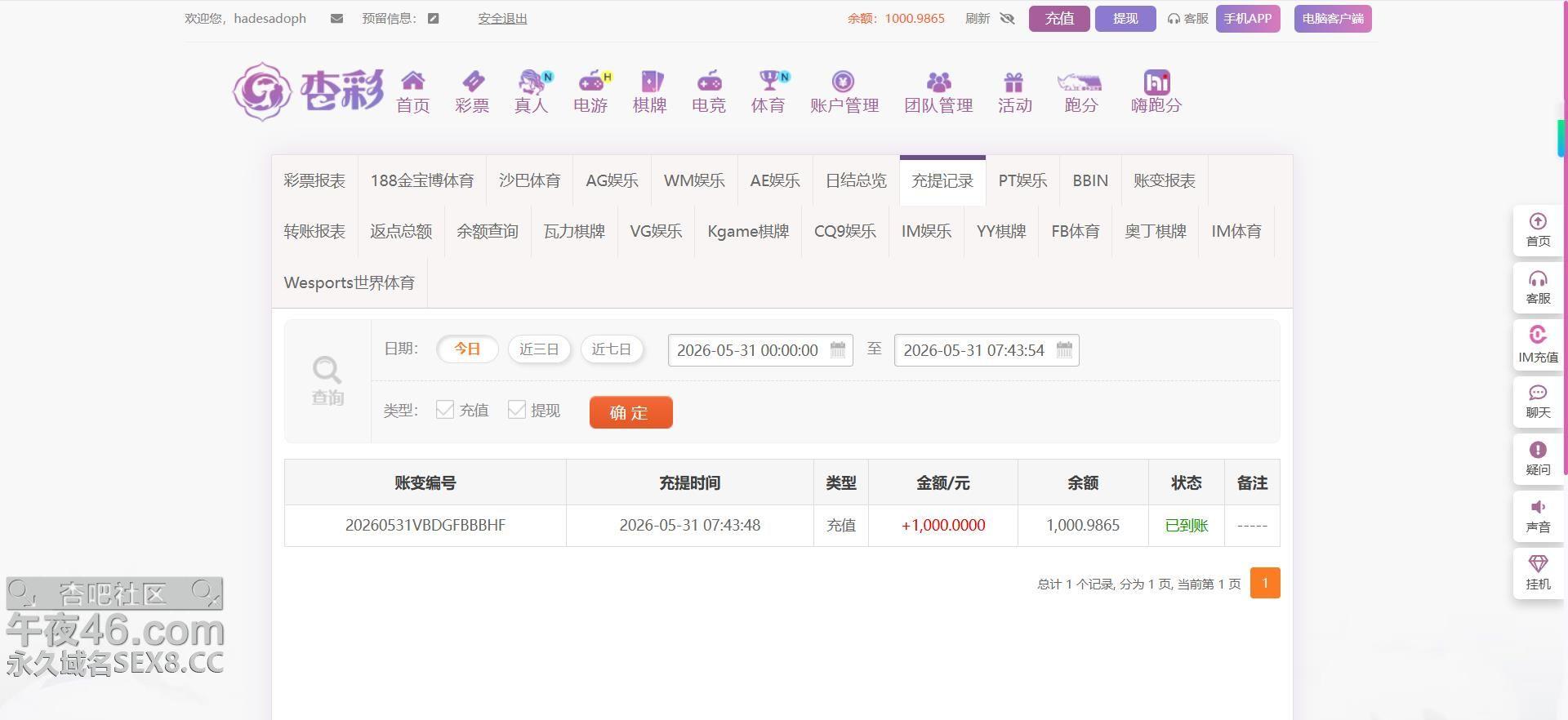
Task: Select the 今日 date range option
Action: pos(467,349)
